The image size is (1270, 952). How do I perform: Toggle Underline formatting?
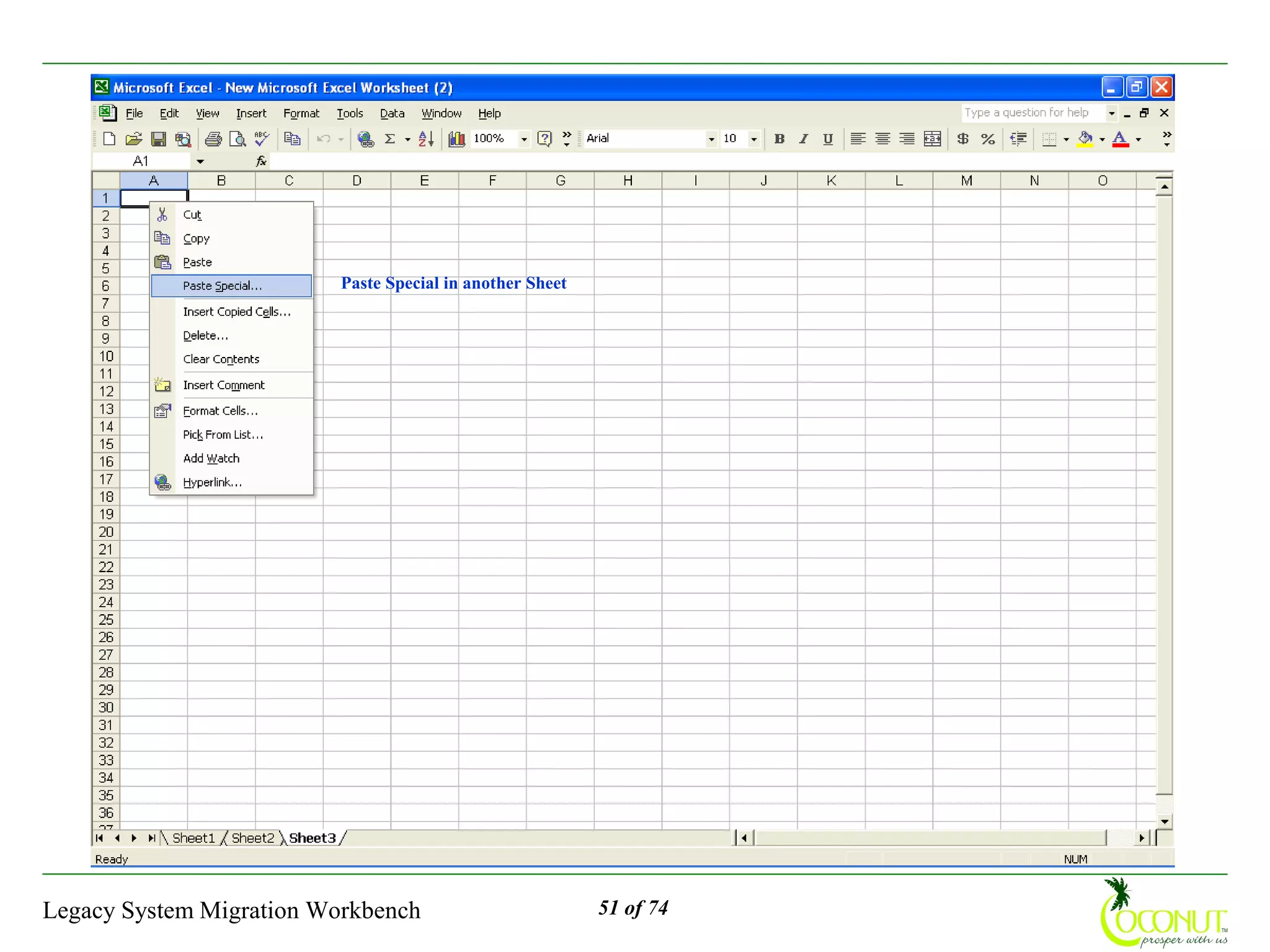click(828, 139)
